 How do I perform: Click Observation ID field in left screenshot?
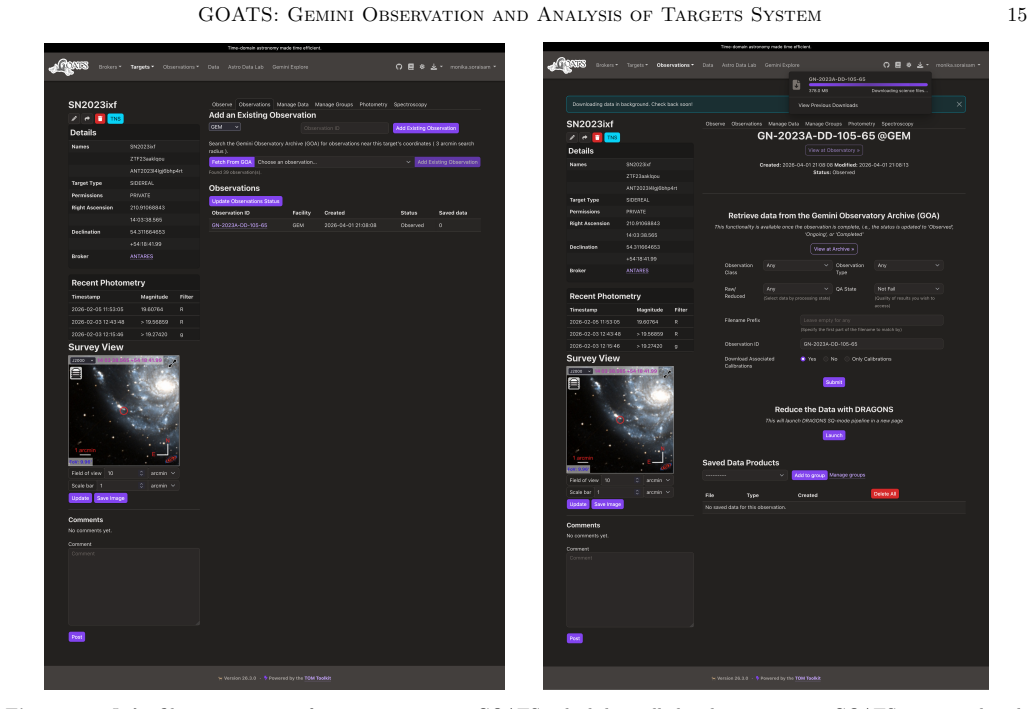345,128
